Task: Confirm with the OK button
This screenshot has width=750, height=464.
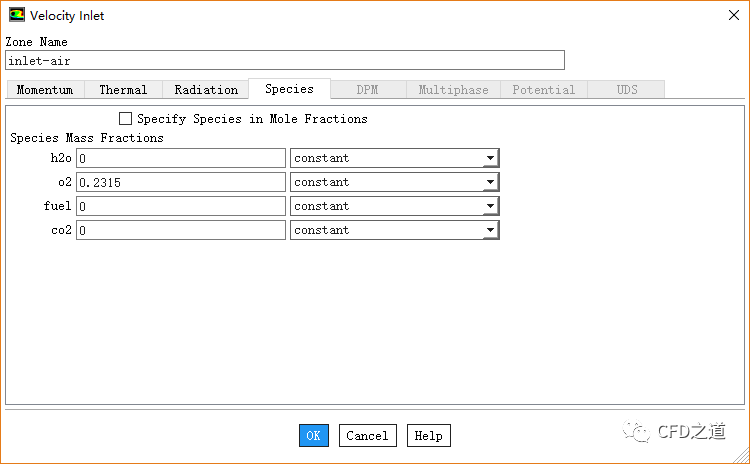Action: [314, 435]
